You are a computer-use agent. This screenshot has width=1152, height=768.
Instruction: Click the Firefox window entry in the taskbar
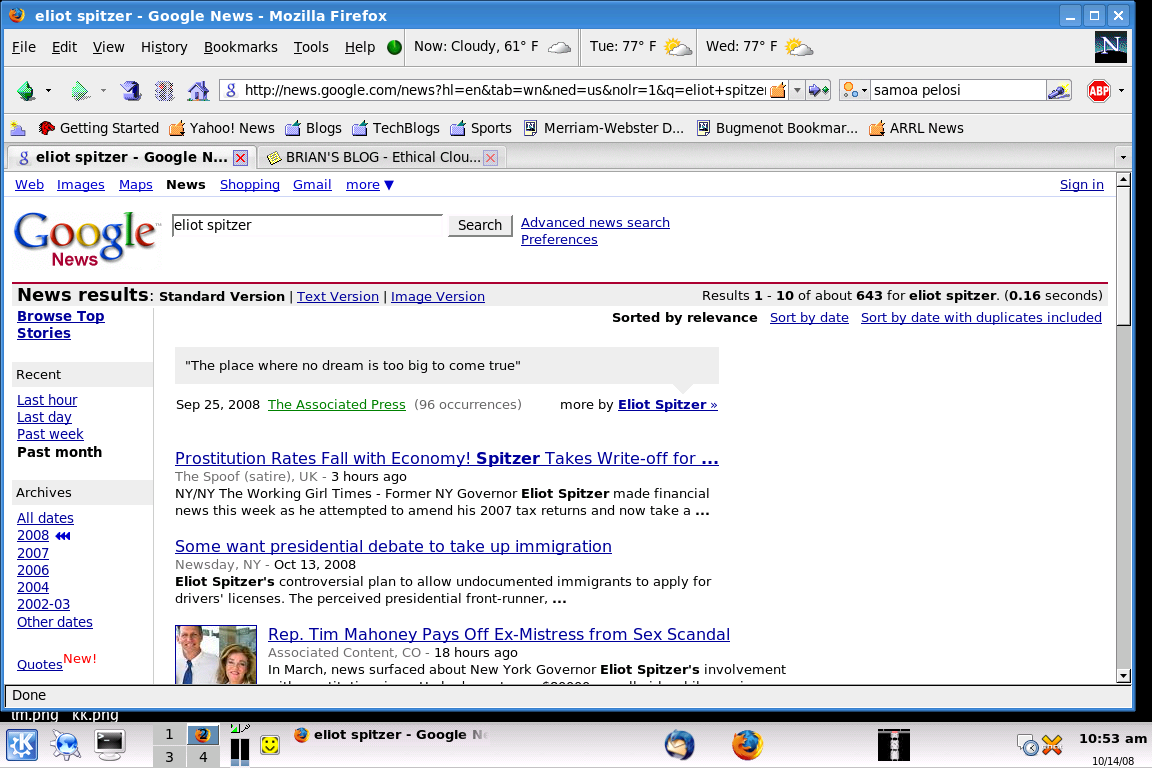pos(390,735)
